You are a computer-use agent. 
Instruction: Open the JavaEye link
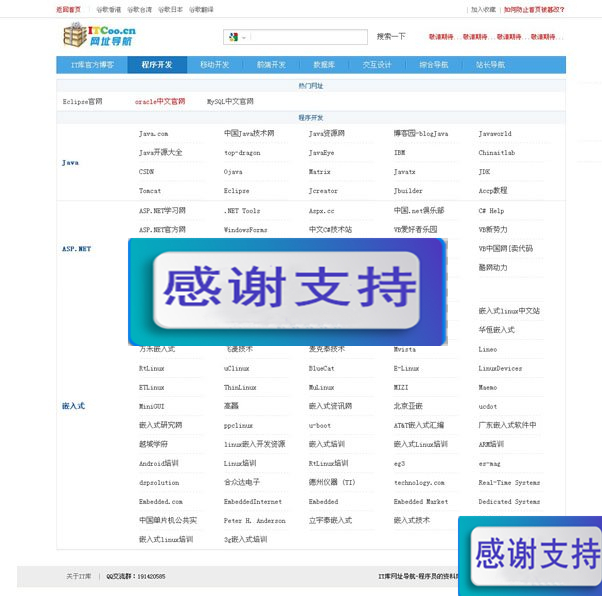[321, 153]
